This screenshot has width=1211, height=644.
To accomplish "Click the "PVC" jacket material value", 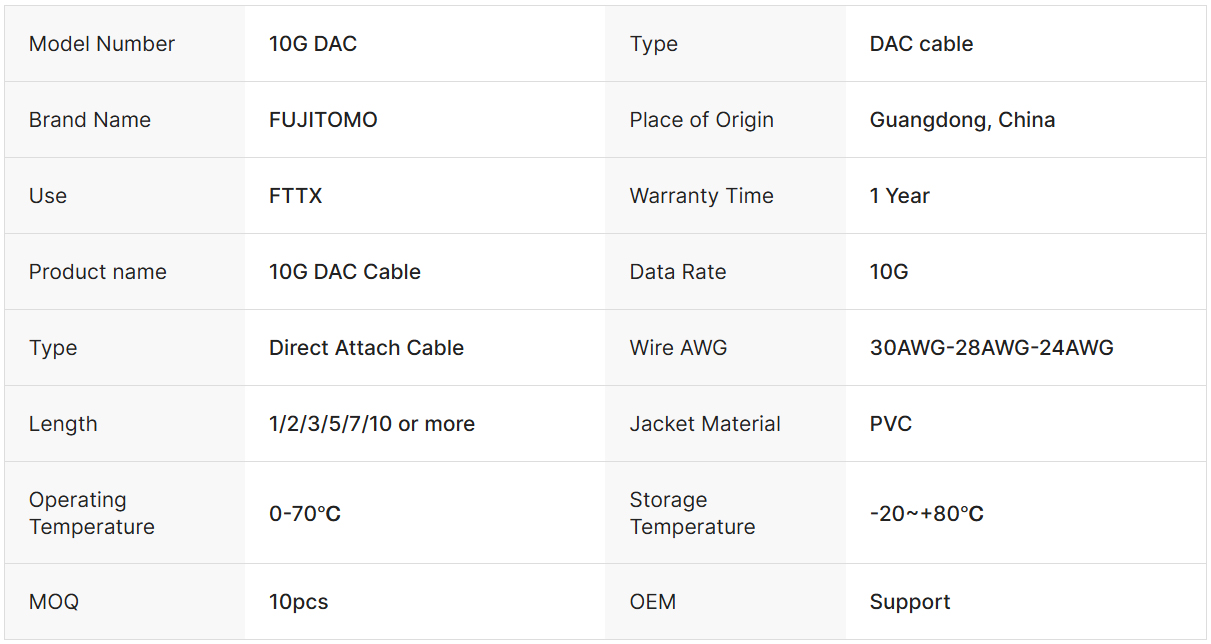I will [x=891, y=424].
